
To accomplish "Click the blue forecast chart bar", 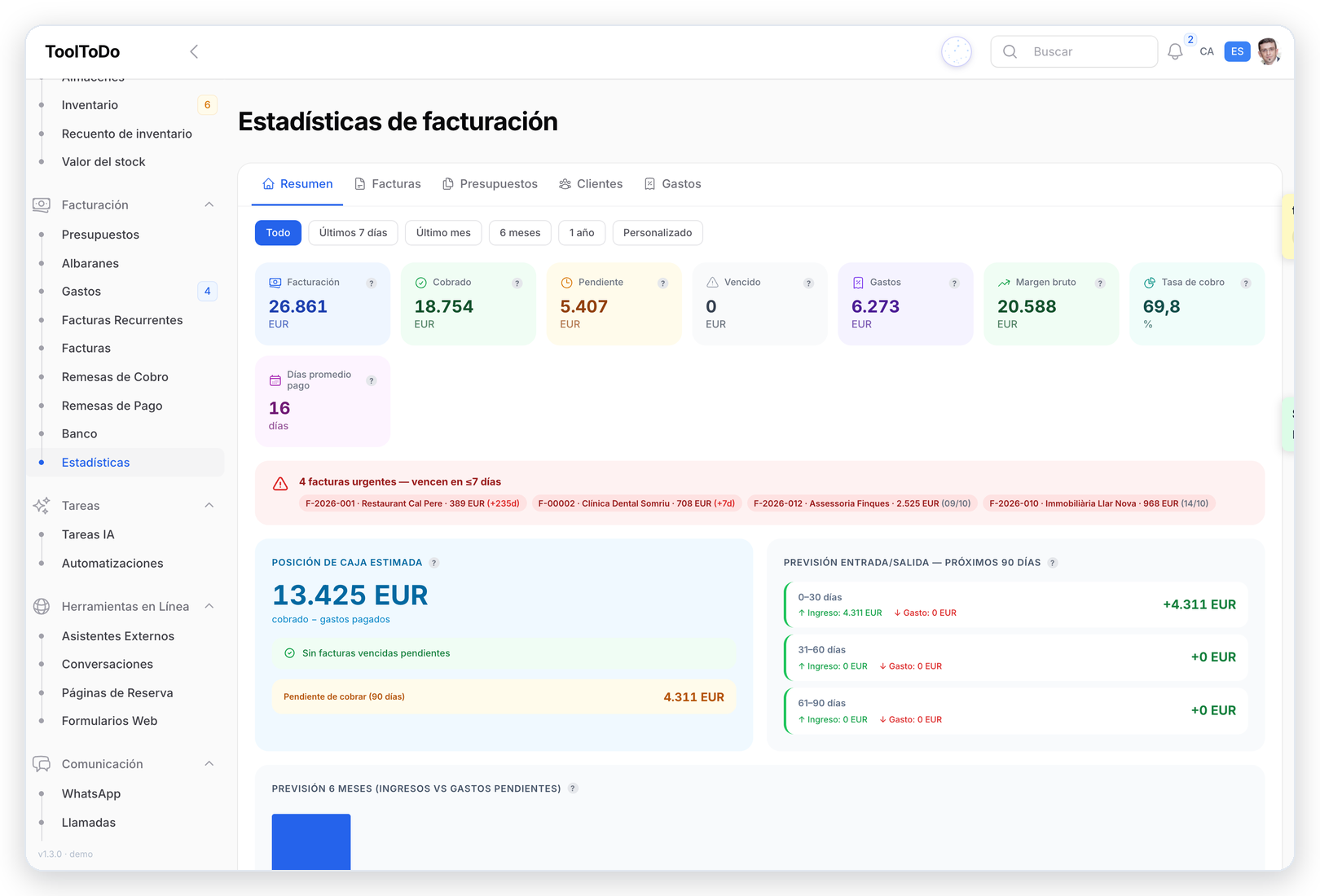I will click(x=311, y=841).
